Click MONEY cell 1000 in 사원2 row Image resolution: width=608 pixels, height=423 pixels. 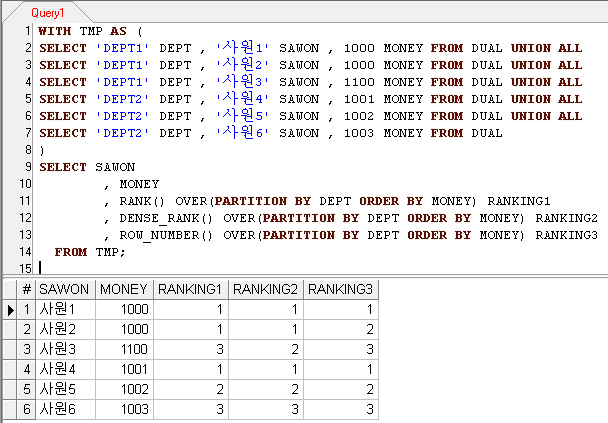point(124,330)
